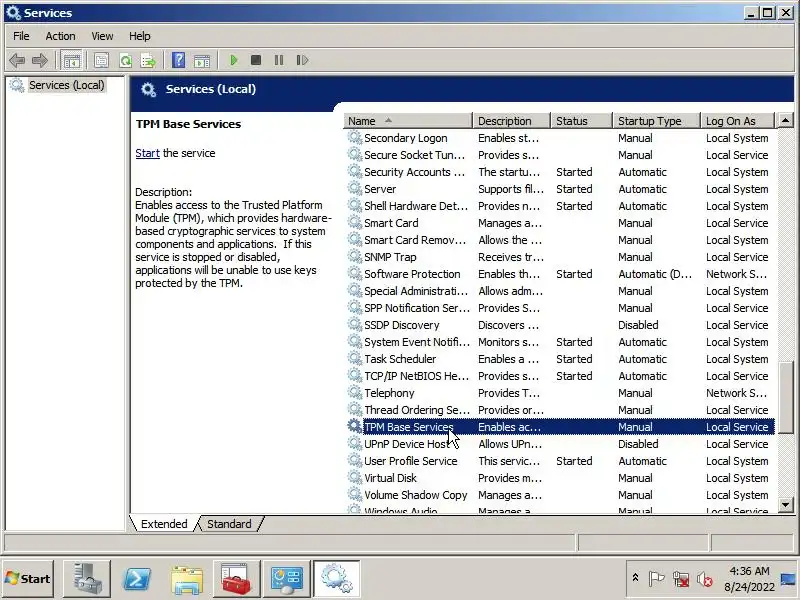
Task: Click gear icon of Task Scheduler service
Action: click(355, 359)
